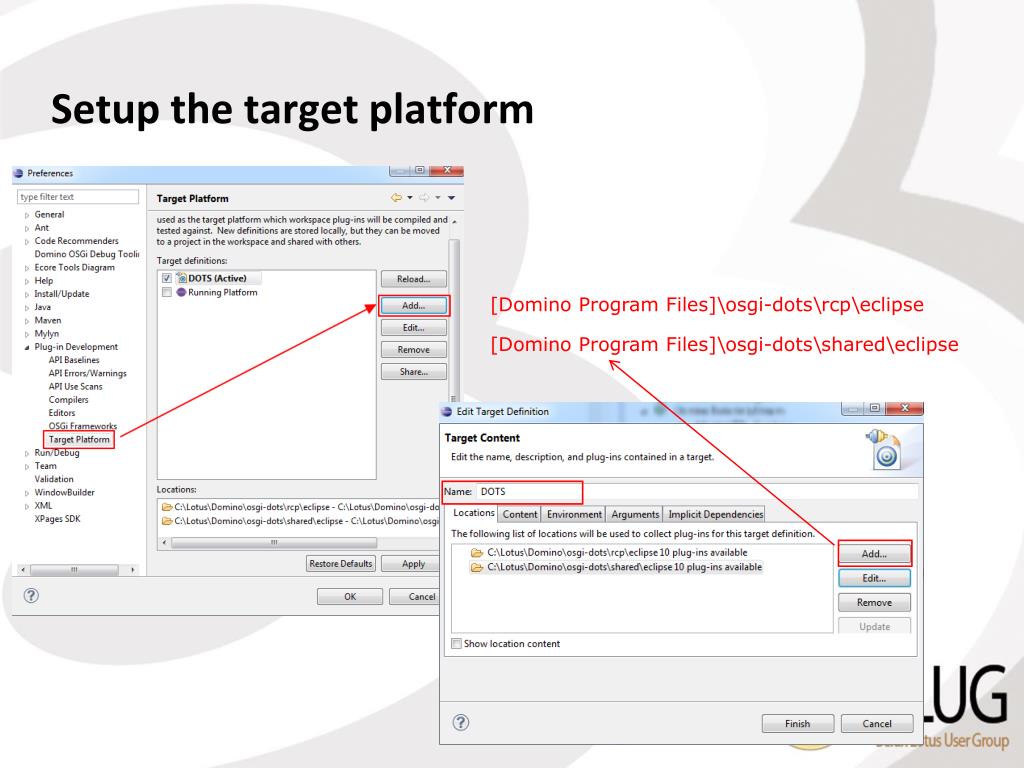Image resolution: width=1024 pixels, height=768 pixels.
Task: Open the Implicit Dependencies tab
Action: (x=715, y=515)
